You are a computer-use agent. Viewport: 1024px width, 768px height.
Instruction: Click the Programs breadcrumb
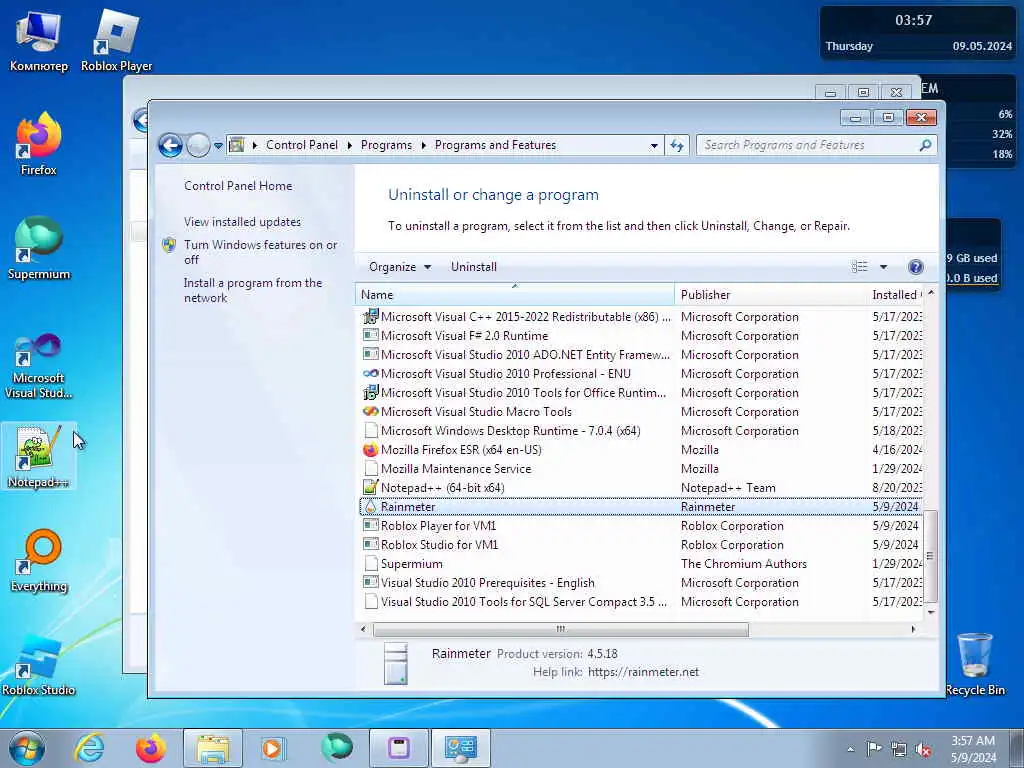(386, 145)
